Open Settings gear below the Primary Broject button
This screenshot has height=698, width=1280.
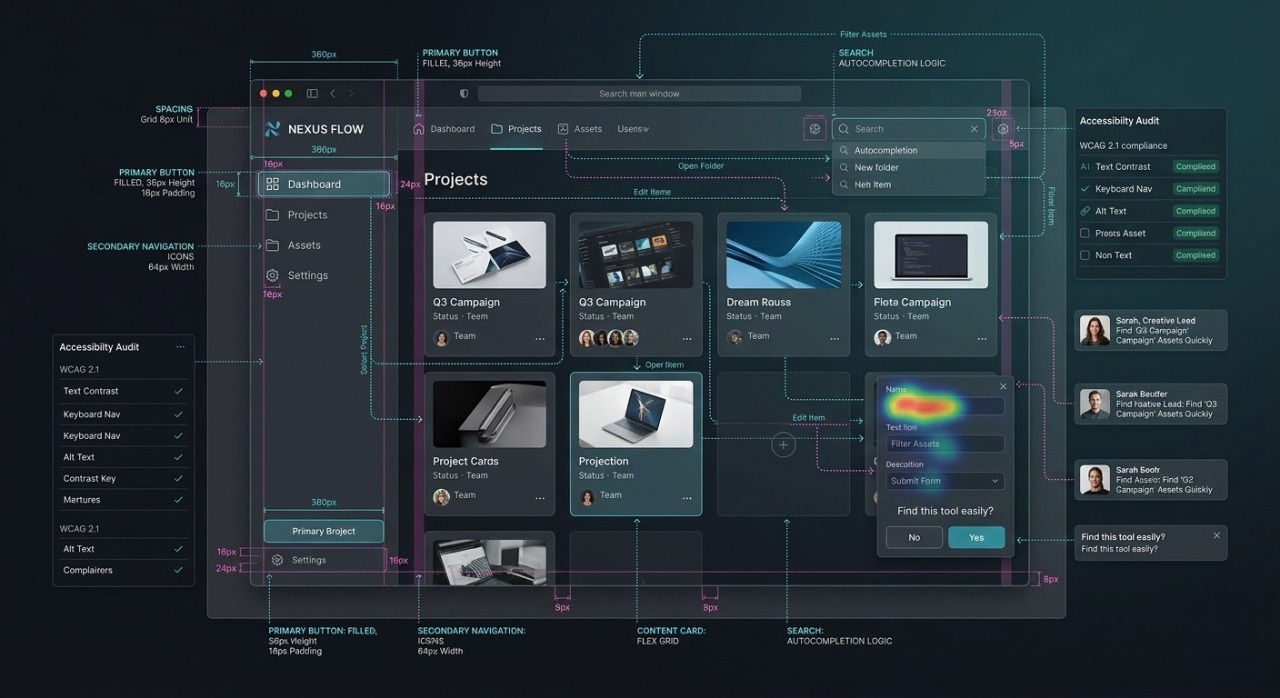coord(278,560)
